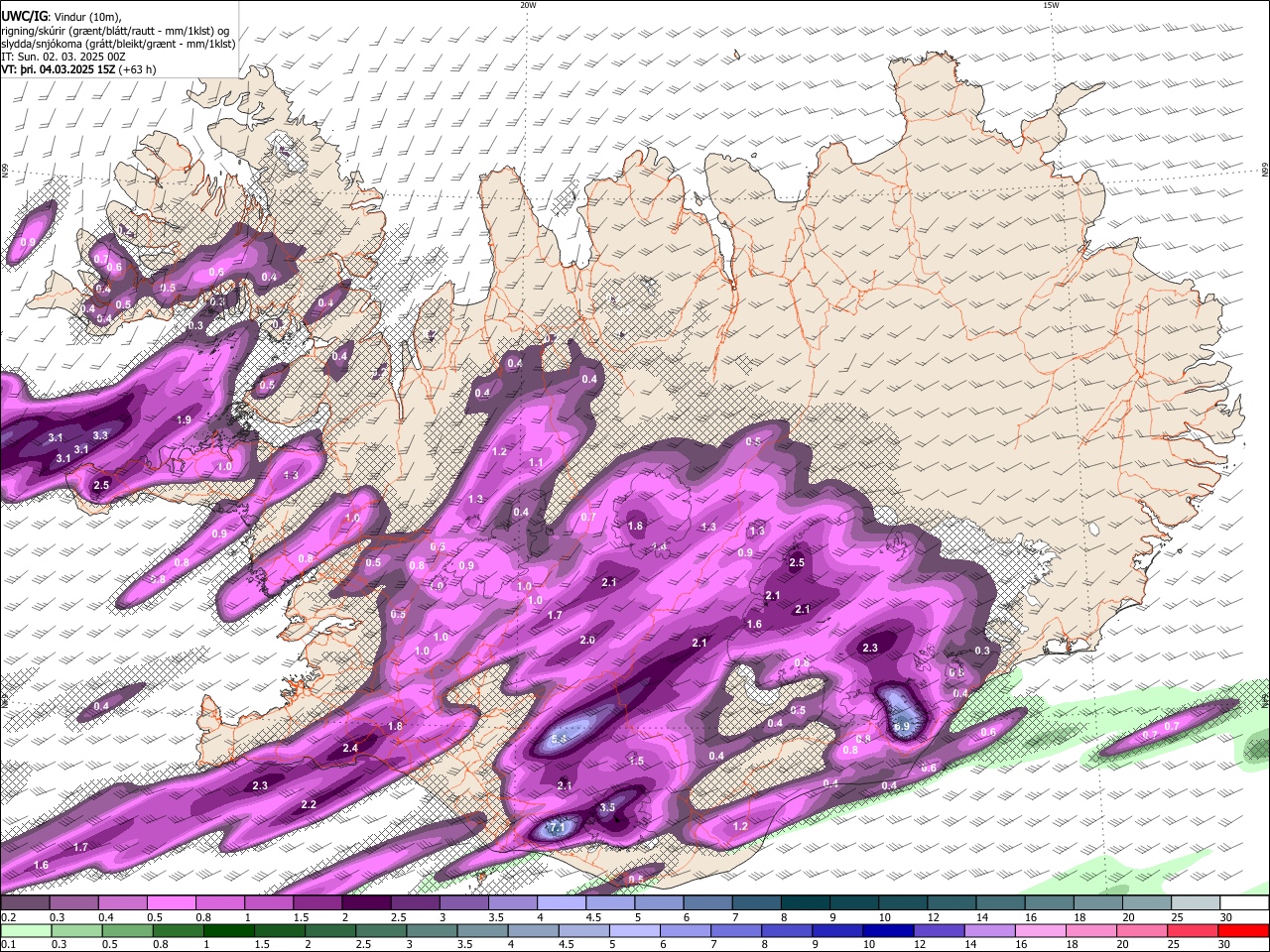Click the 7.1 precipitation value on the map

[558, 827]
